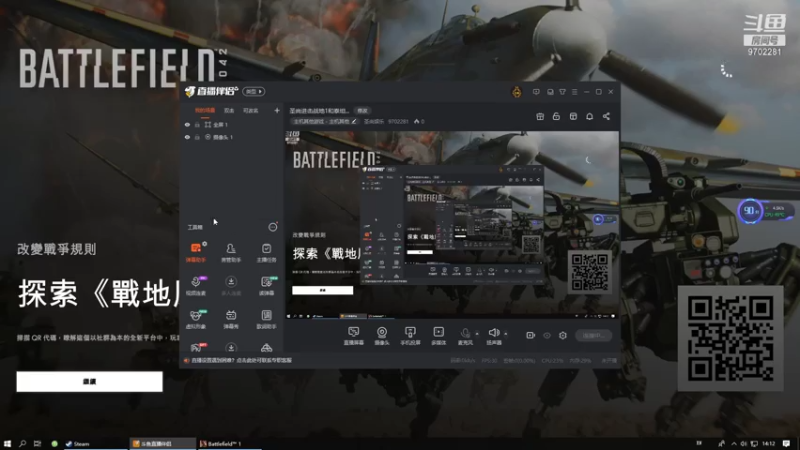Click the small gear badge on 弹幕助手
Image resolution: width=800 pixels, height=450 pixels.
pyautogui.click(x=205, y=244)
